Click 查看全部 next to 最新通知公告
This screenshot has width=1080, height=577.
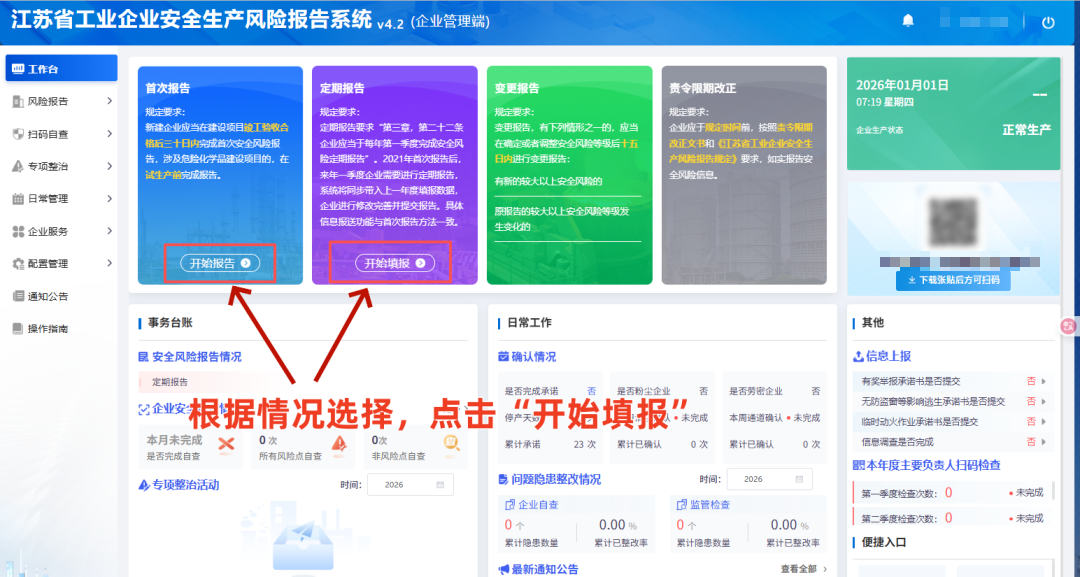point(800,569)
